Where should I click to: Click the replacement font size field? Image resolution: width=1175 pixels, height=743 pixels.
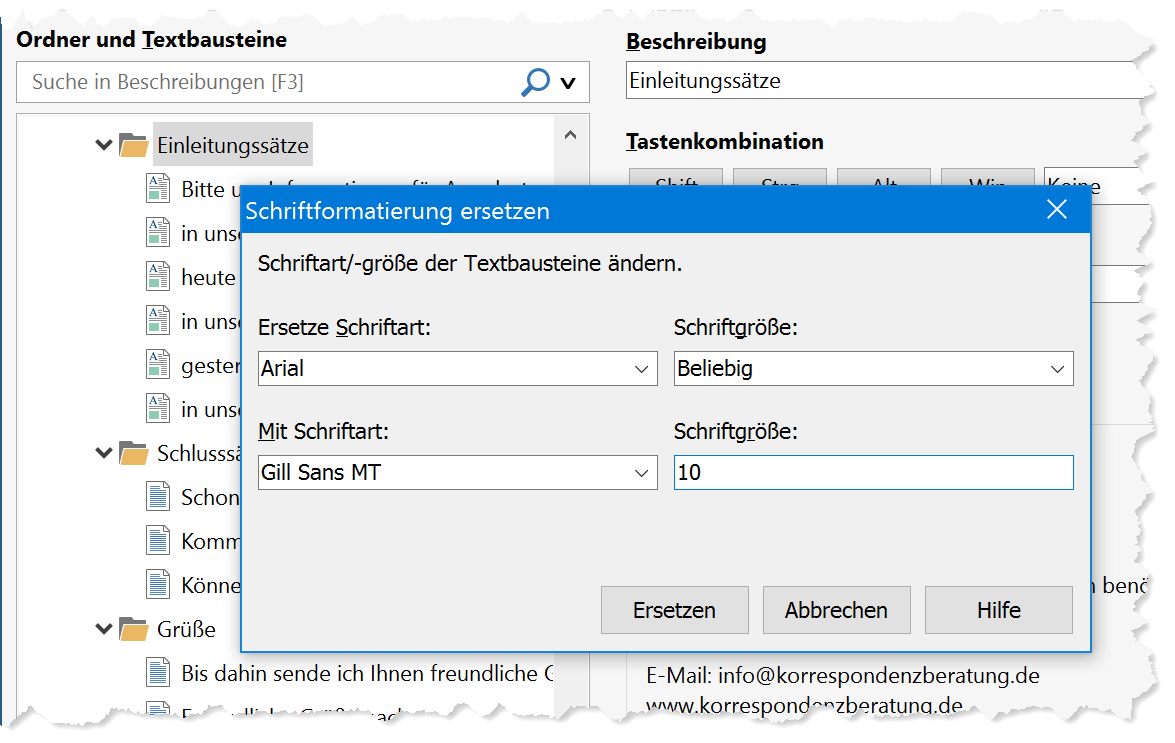tap(873, 473)
